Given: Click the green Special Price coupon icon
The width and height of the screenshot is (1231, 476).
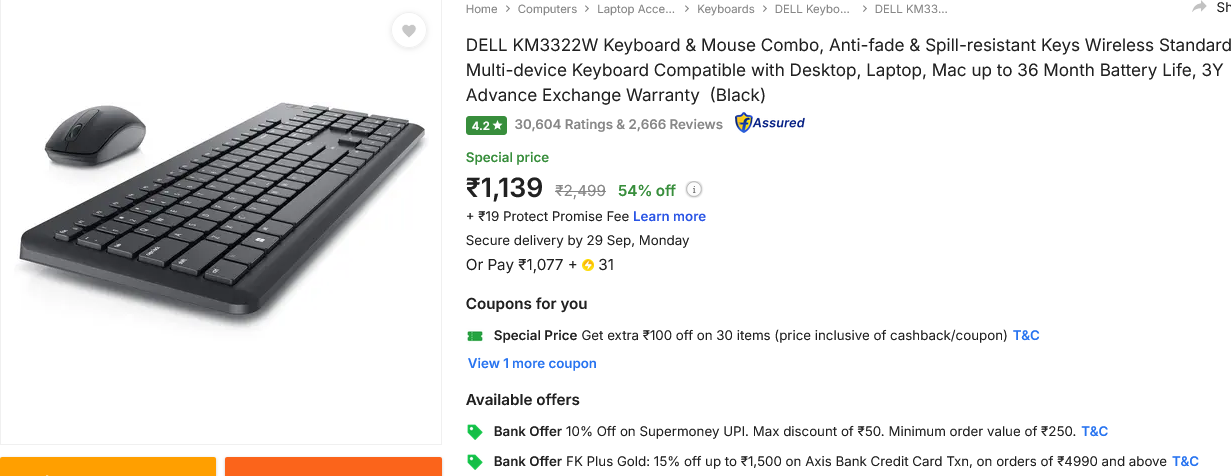Looking at the screenshot, I should point(475,336).
